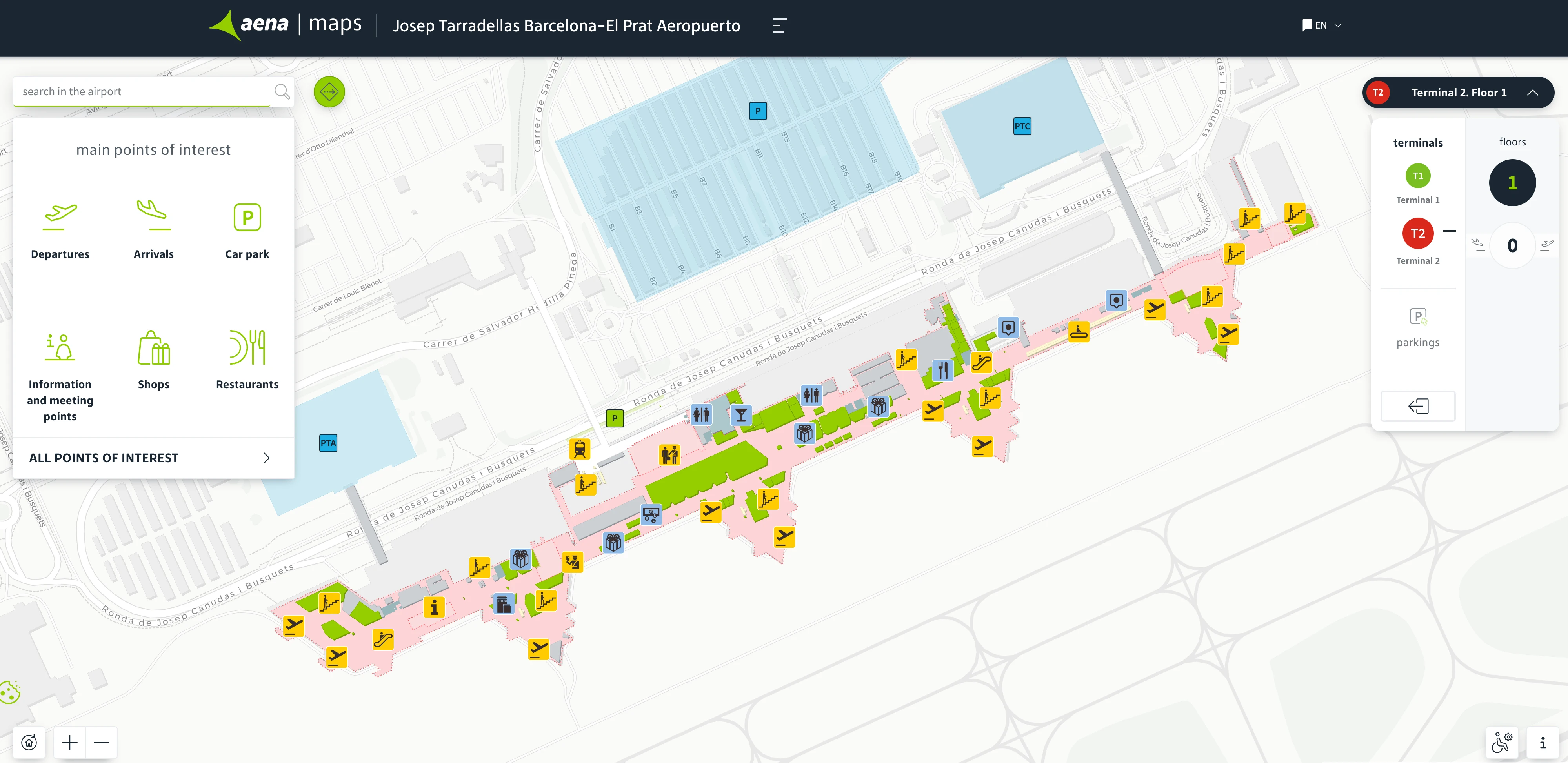
Task: Zoom in with the plus button
Action: (x=70, y=742)
